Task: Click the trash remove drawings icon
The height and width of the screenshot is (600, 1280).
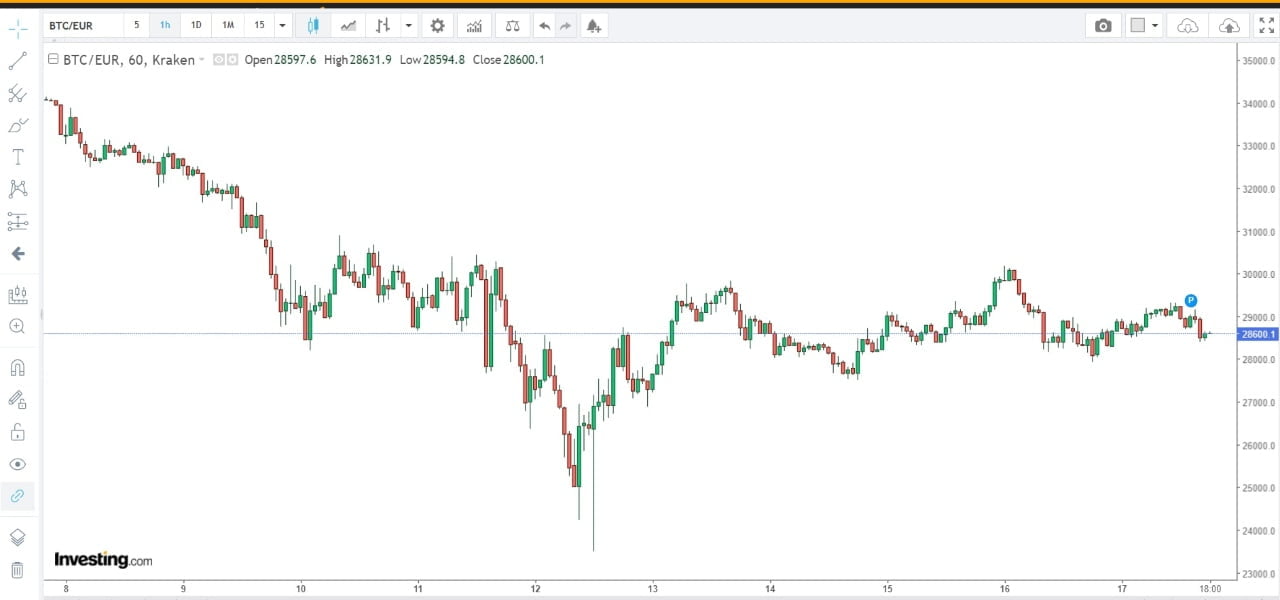Action: [x=17, y=570]
